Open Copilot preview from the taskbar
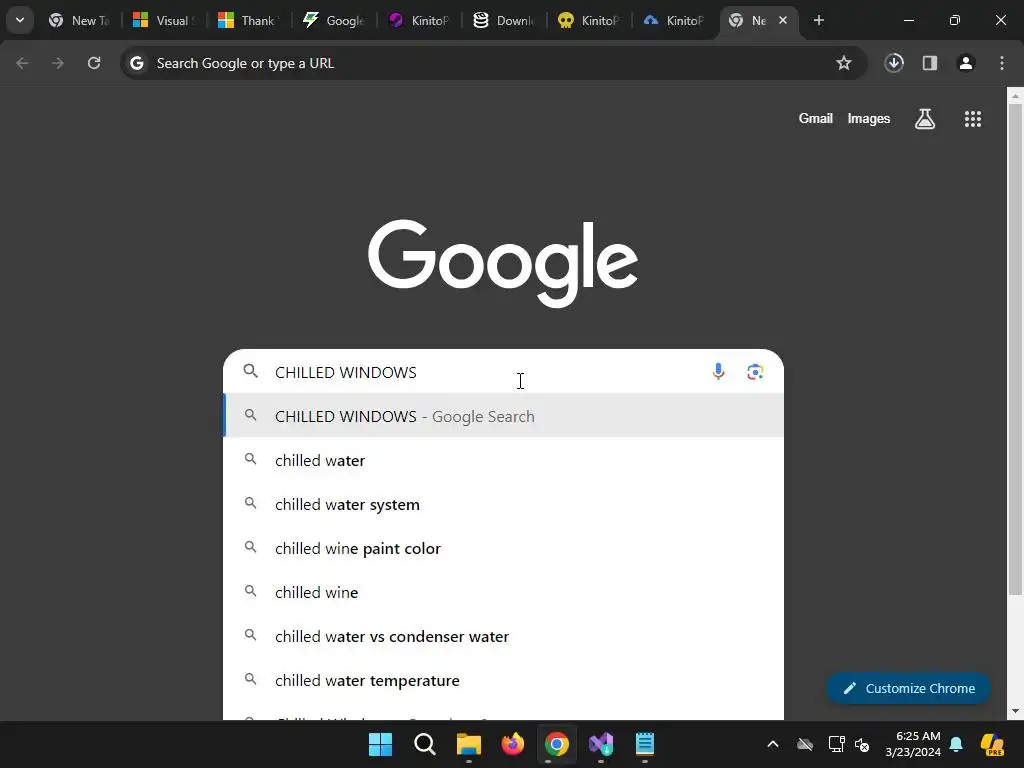 992,744
